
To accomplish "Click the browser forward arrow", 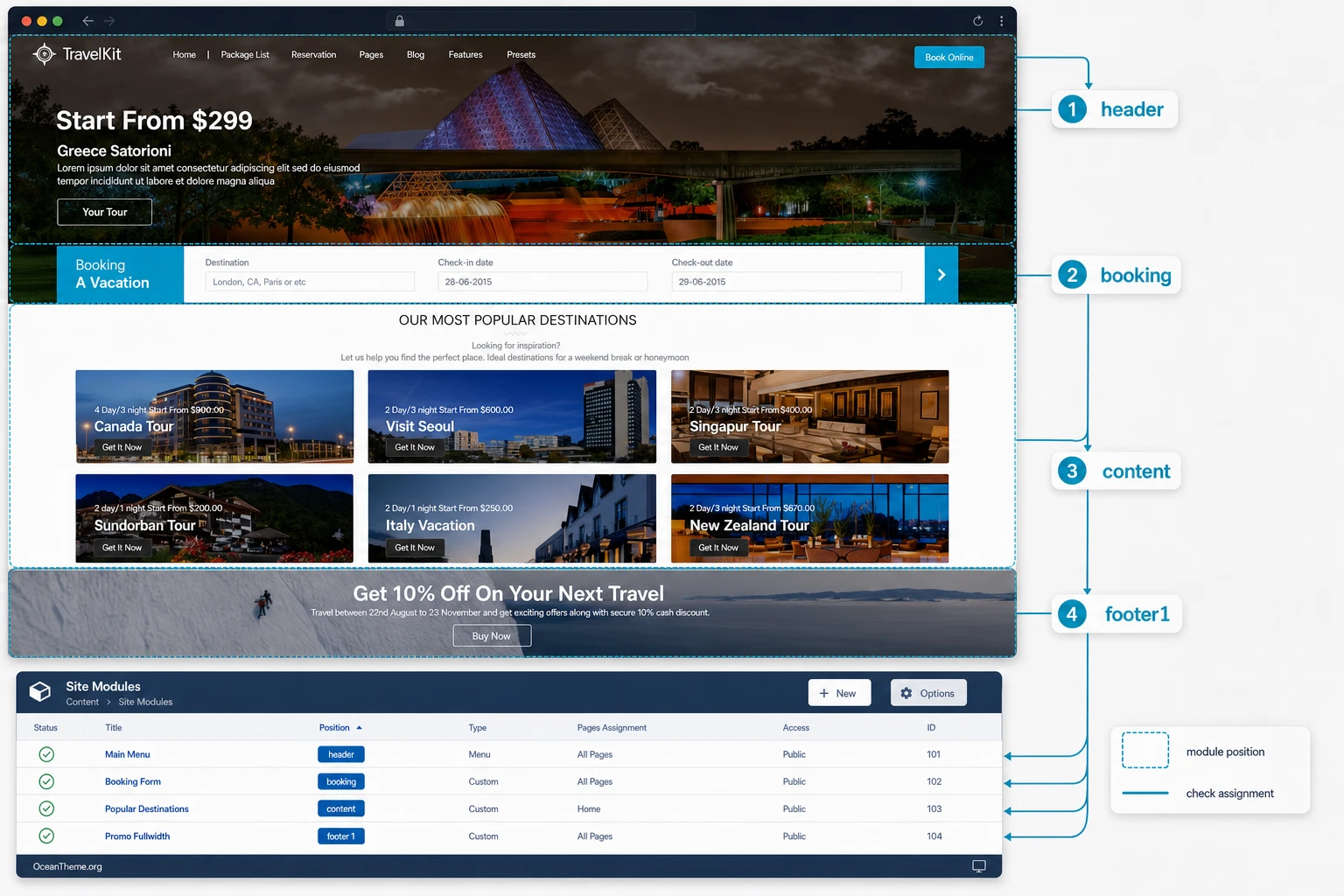I will (x=109, y=21).
